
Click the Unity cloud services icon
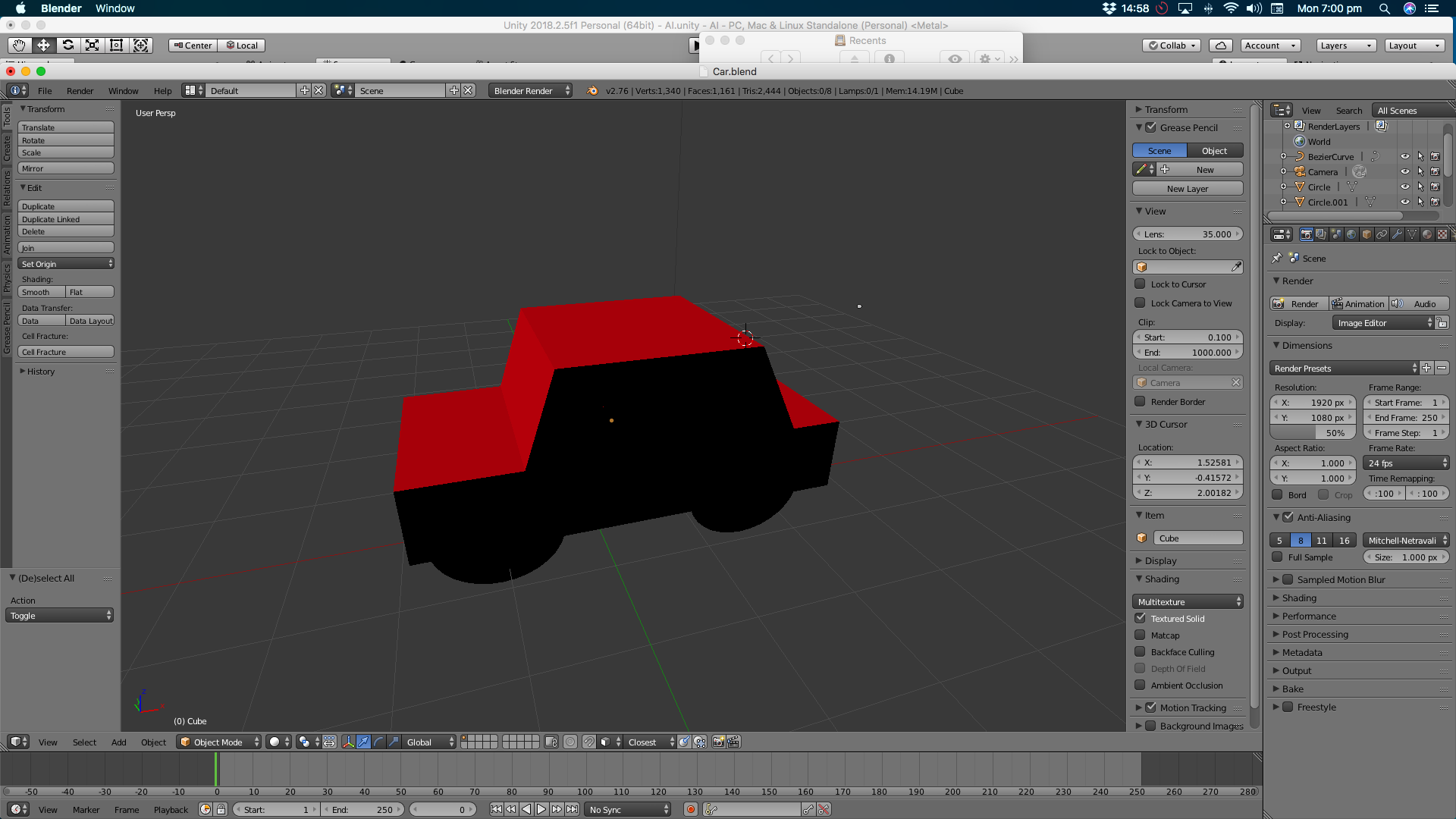pos(1220,45)
